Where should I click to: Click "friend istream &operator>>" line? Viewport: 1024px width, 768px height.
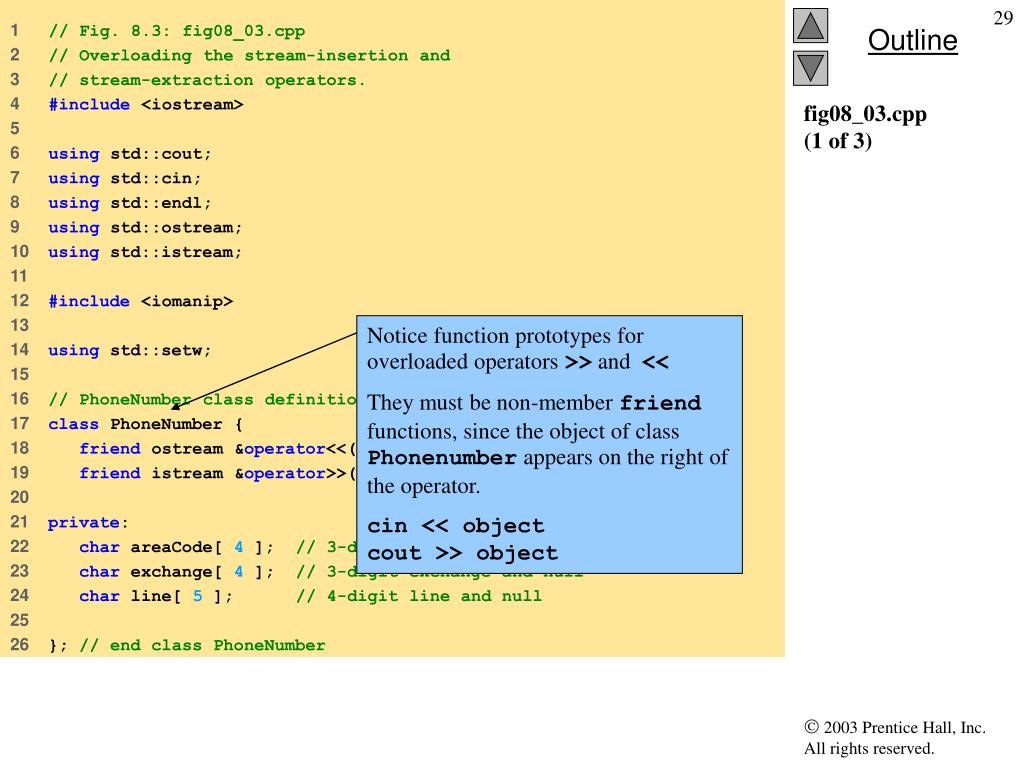coord(217,473)
